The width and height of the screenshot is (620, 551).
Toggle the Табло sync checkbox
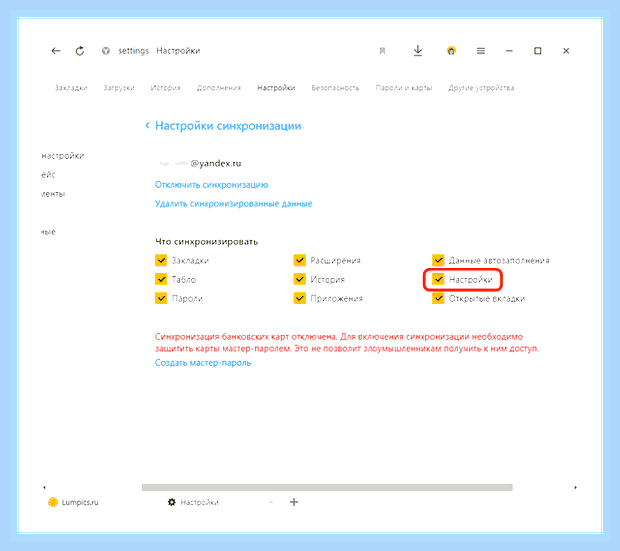pyautogui.click(x=161, y=279)
